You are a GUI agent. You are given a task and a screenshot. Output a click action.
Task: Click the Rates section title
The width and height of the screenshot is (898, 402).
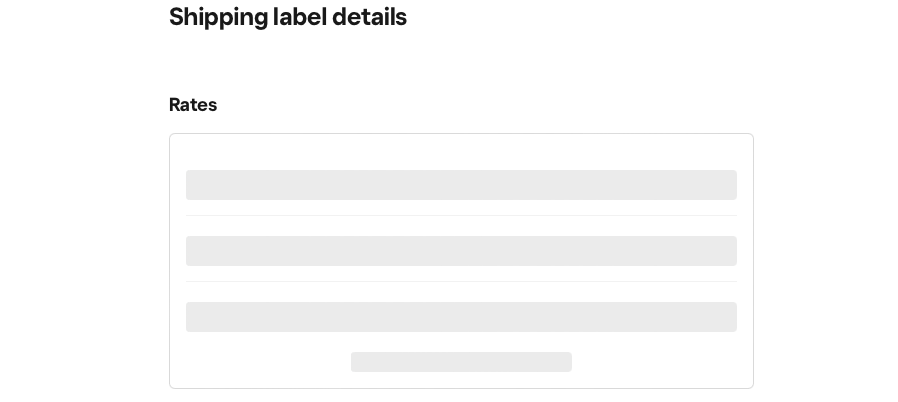point(193,105)
